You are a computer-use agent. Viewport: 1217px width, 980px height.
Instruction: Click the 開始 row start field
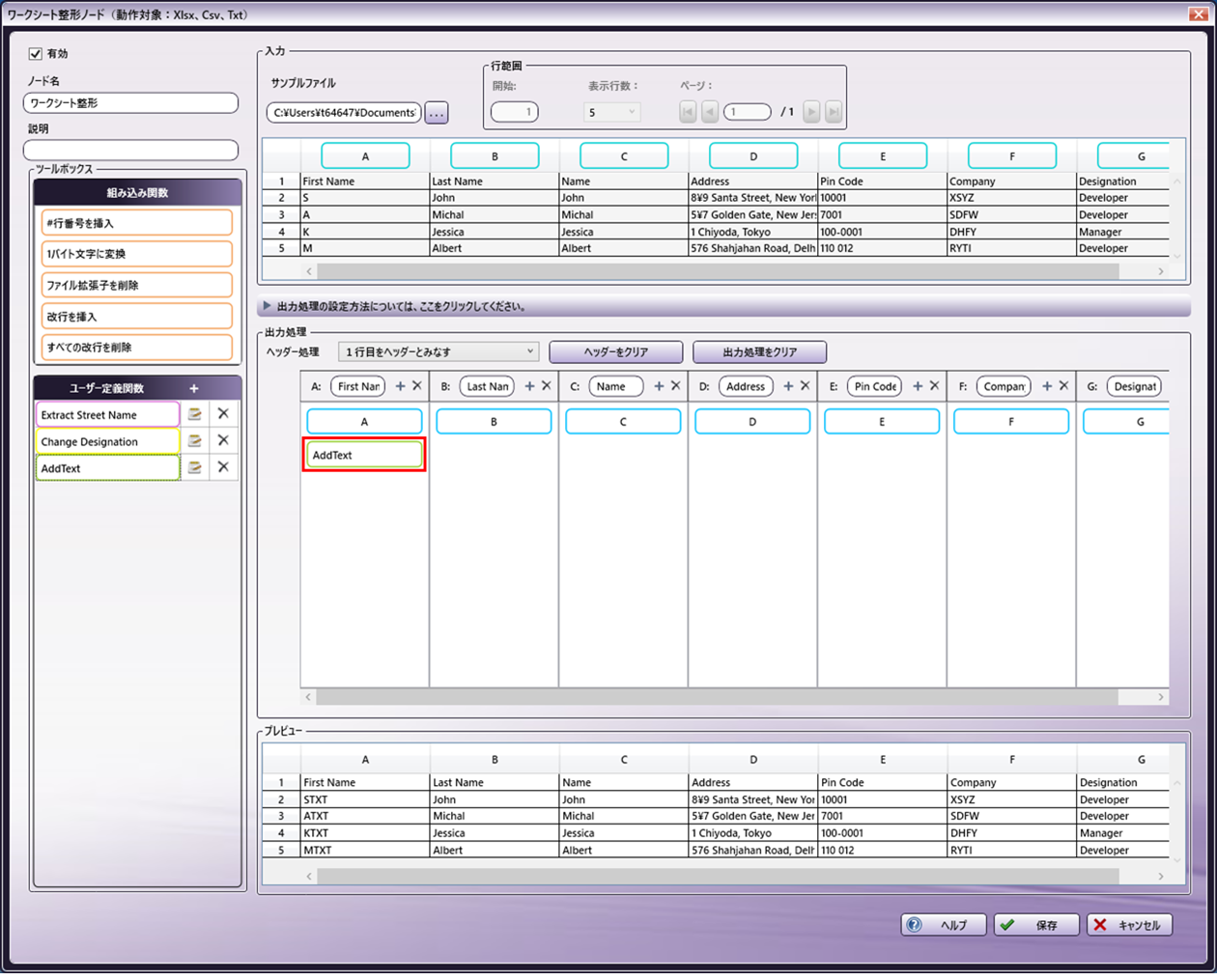tap(514, 112)
